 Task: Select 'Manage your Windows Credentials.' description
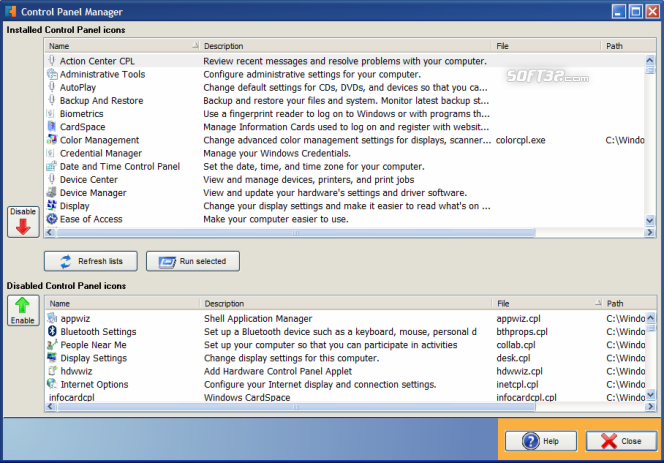[x=277, y=153]
